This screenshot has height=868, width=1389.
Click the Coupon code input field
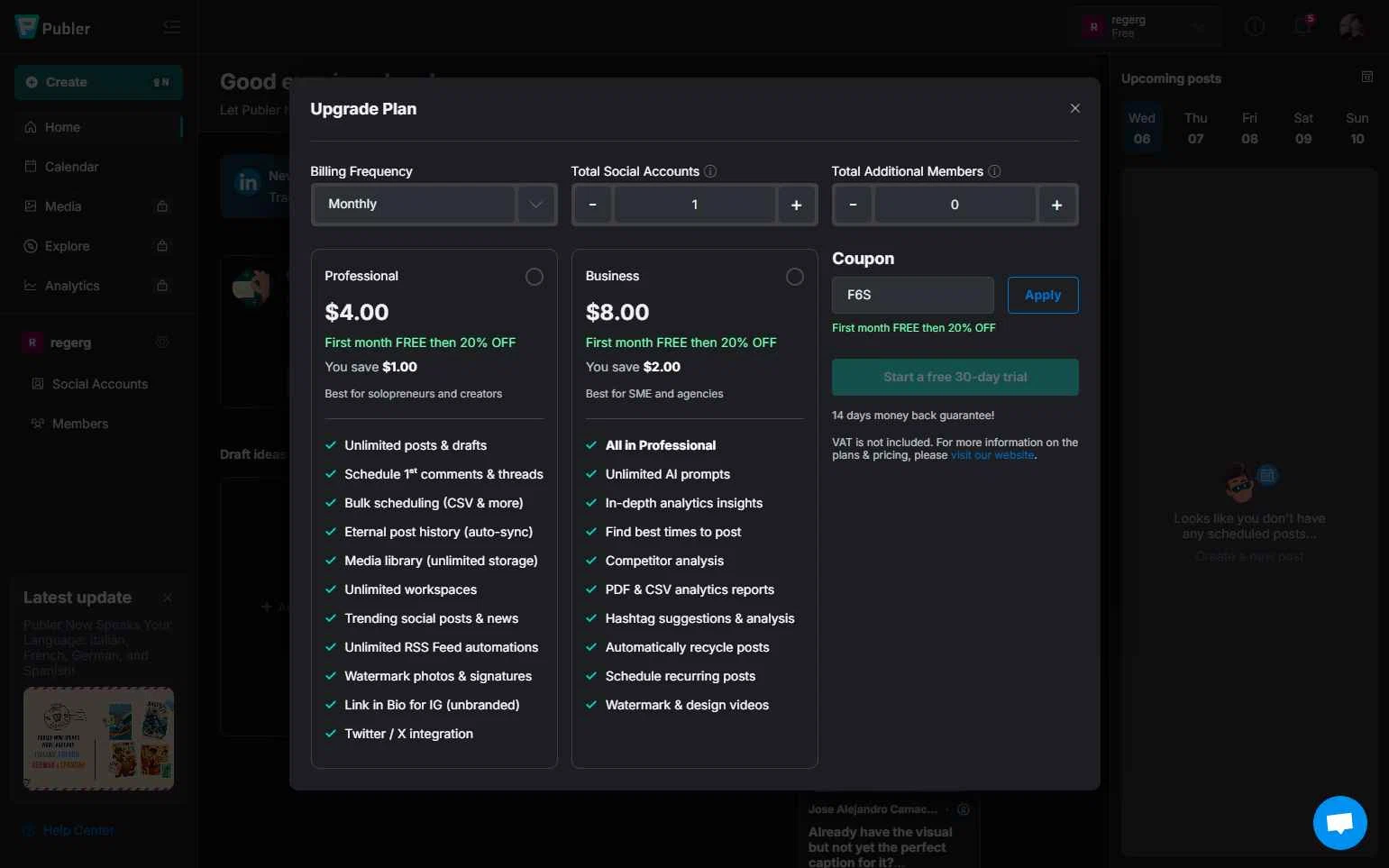click(x=913, y=295)
